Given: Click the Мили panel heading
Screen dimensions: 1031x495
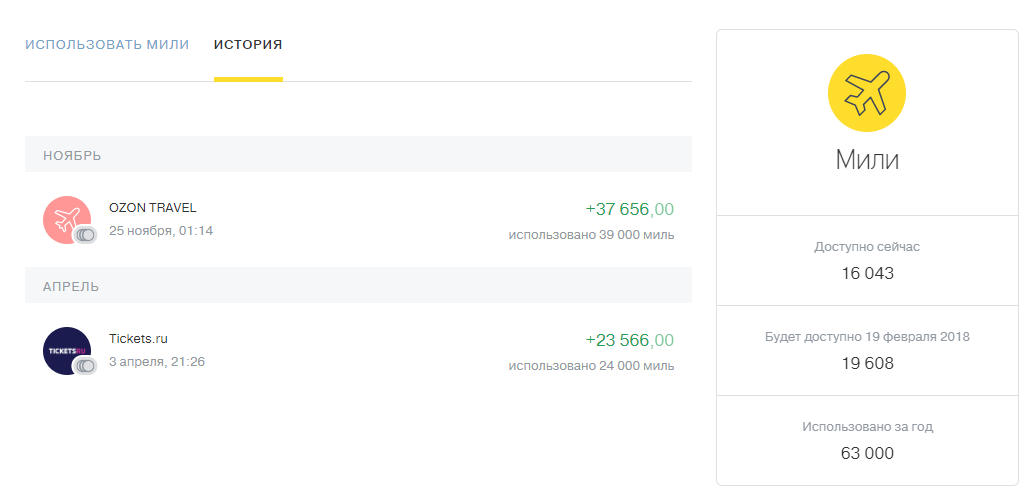Looking at the screenshot, I should coord(867,160).
